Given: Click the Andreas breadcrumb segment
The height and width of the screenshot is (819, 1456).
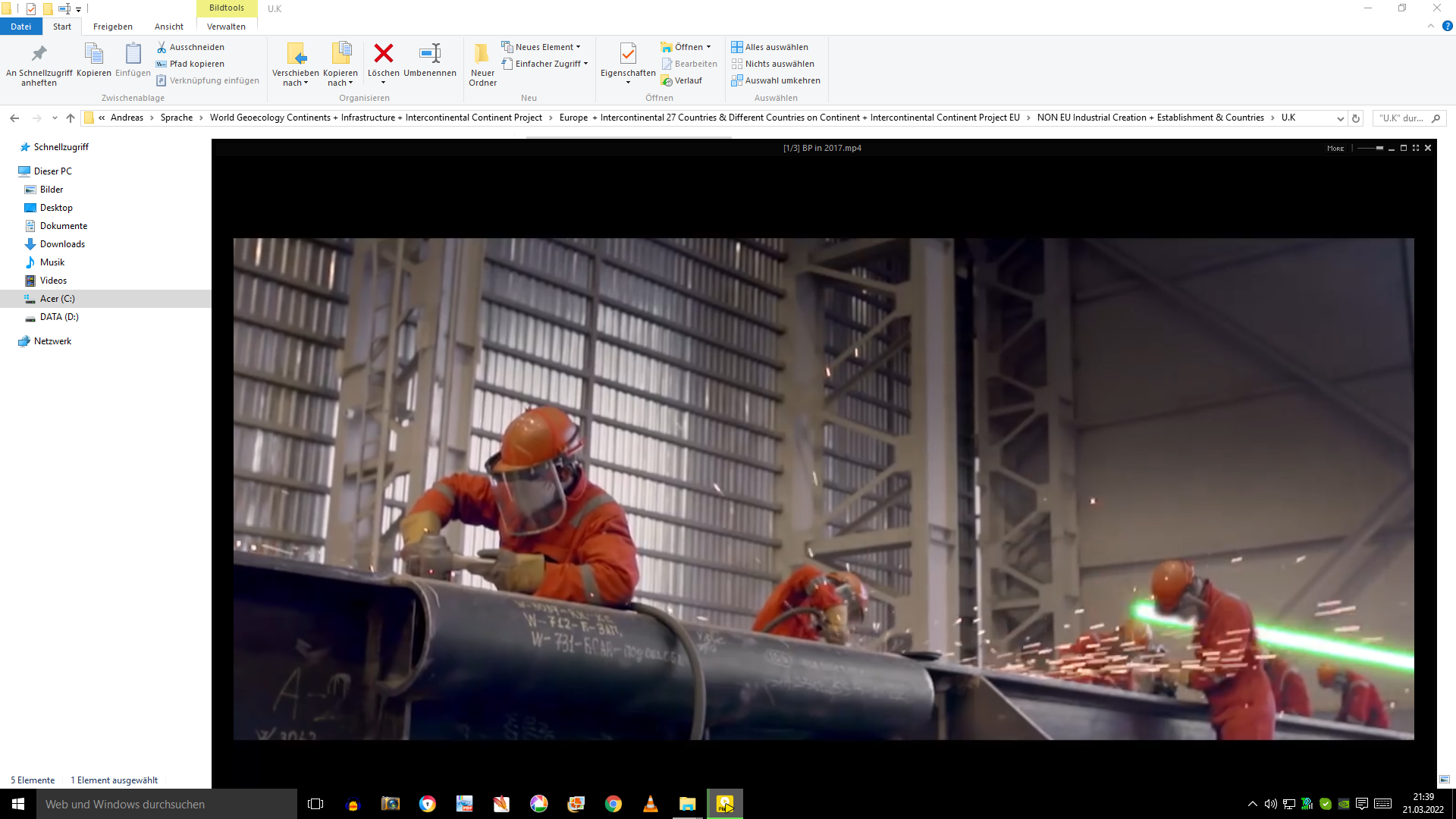Looking at the screenshot, I should tap(127, 118).
